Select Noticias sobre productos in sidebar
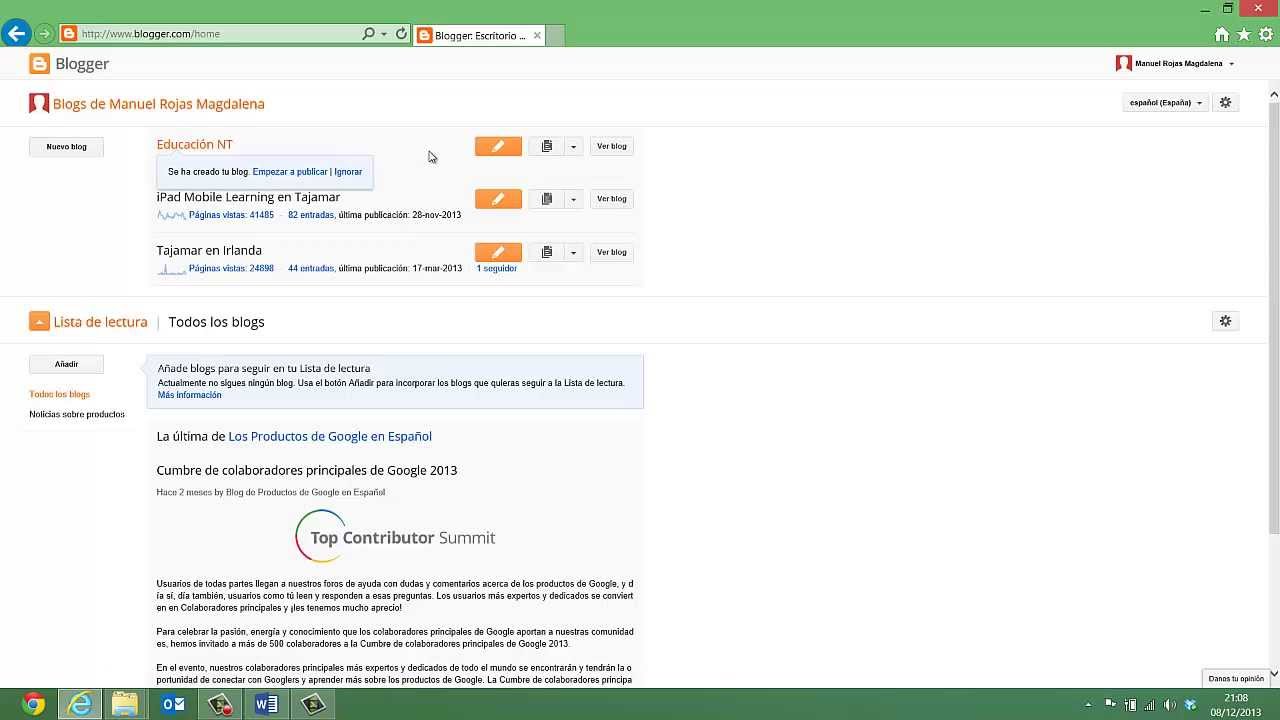 click(x=77, y=414)
